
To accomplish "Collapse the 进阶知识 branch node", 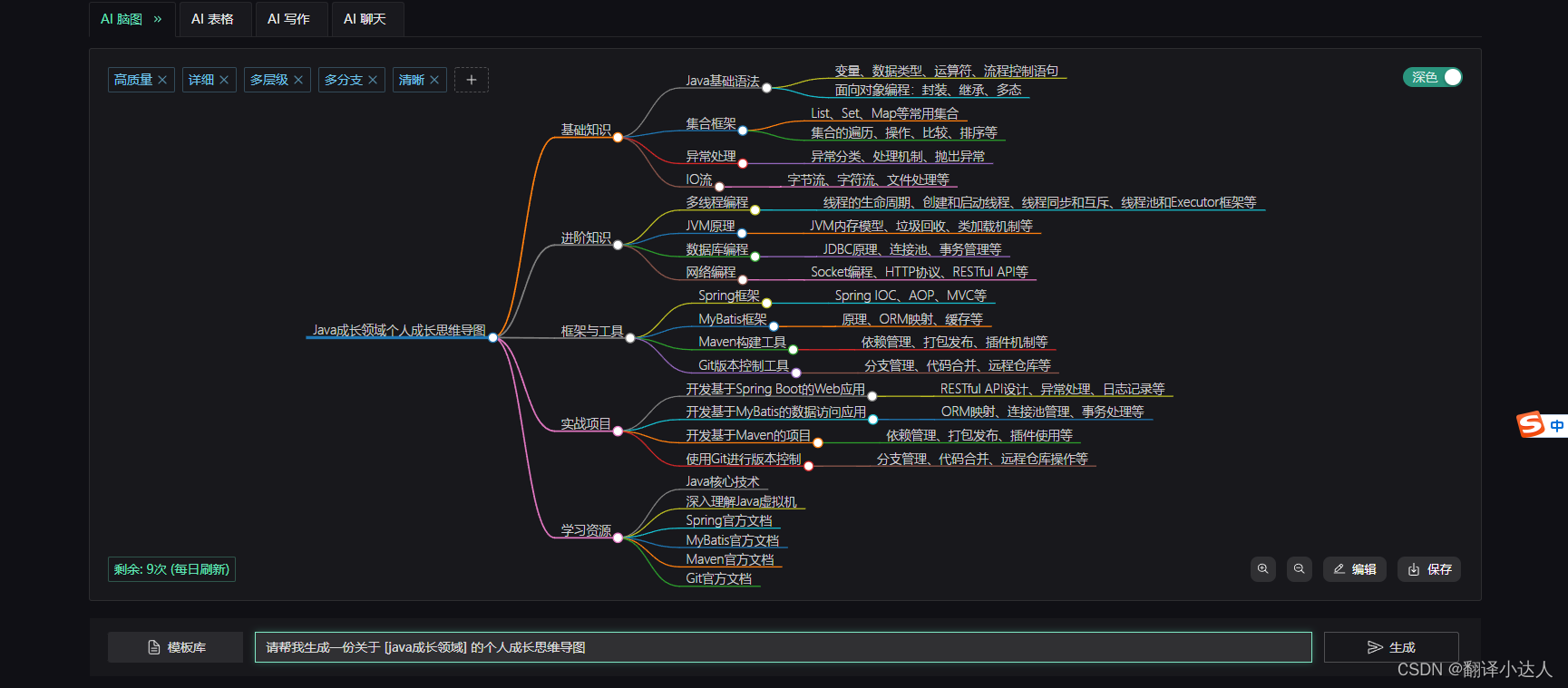I will click(618, 245).
